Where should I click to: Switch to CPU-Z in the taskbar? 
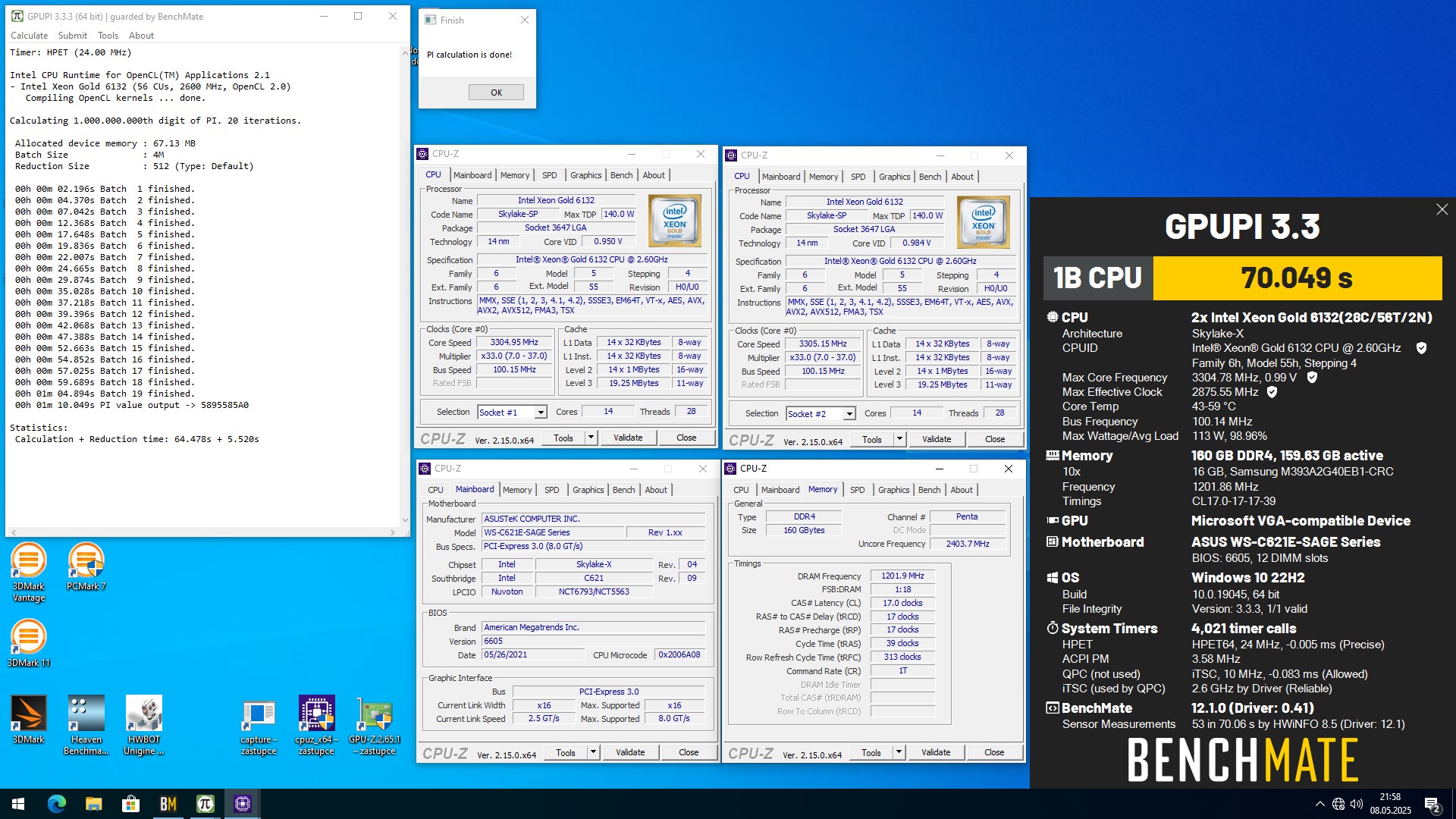[x=243, y=804]
